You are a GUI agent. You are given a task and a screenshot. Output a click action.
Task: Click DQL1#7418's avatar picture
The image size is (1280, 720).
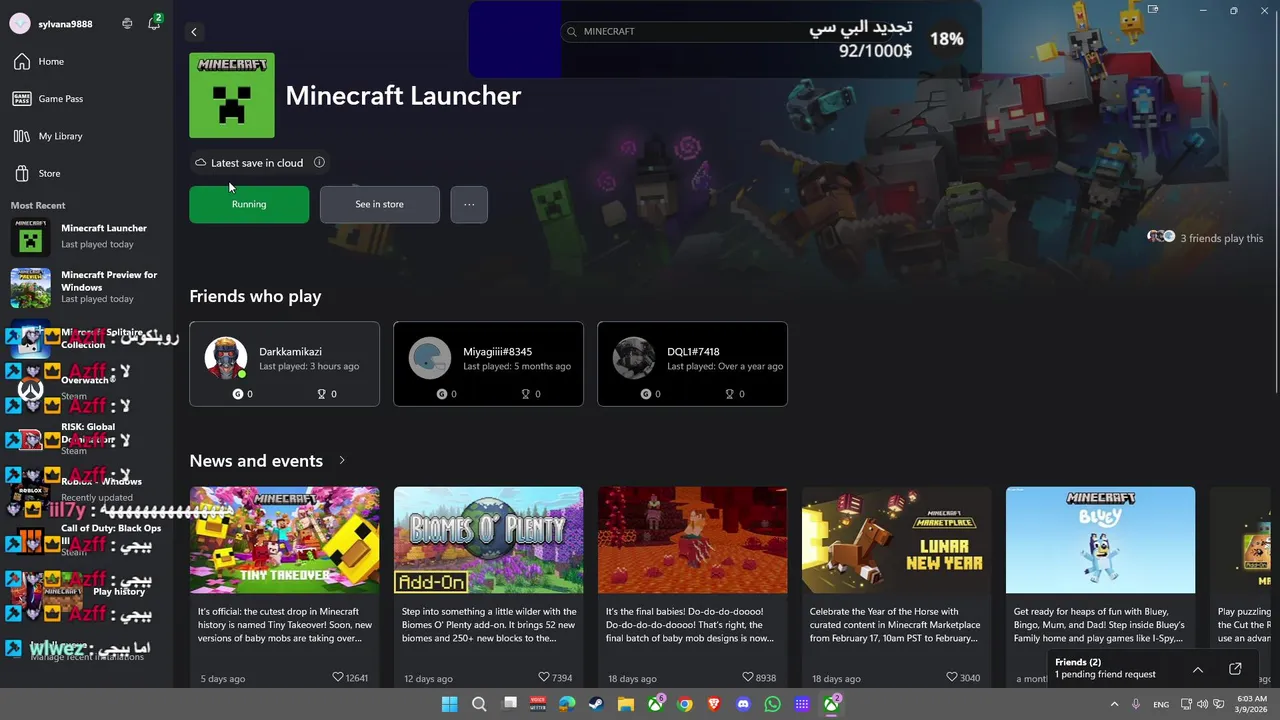(x=634, y=359)
